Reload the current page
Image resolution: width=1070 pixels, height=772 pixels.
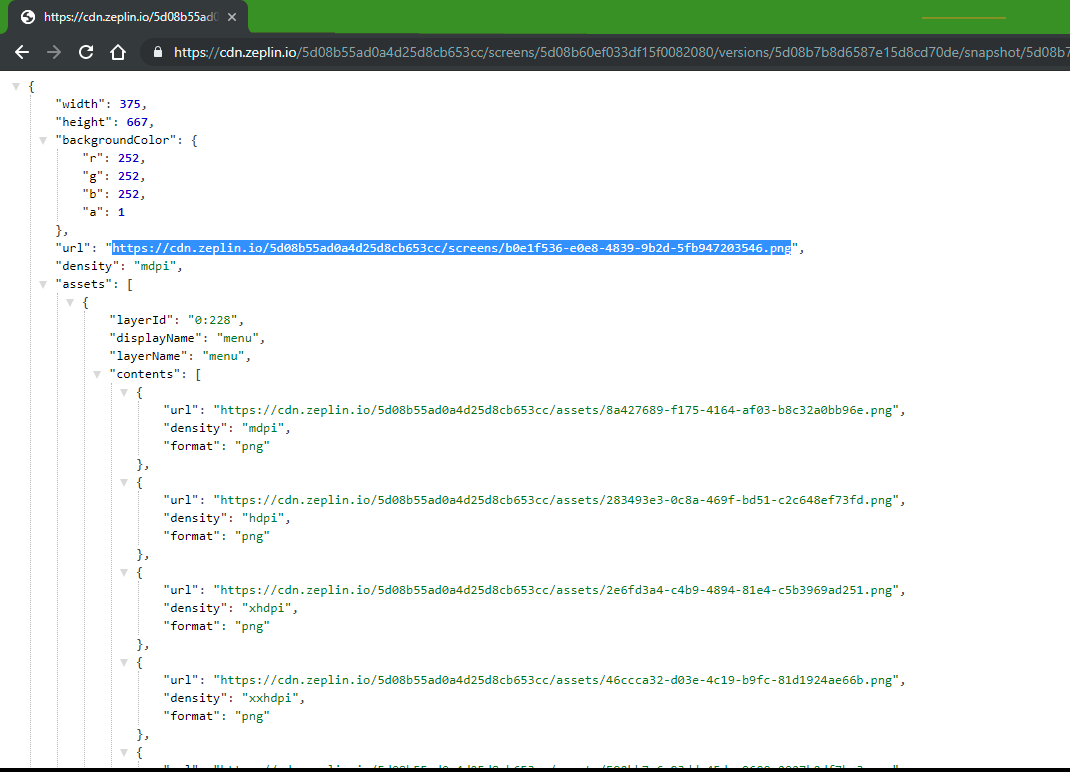tap(86, 52)
